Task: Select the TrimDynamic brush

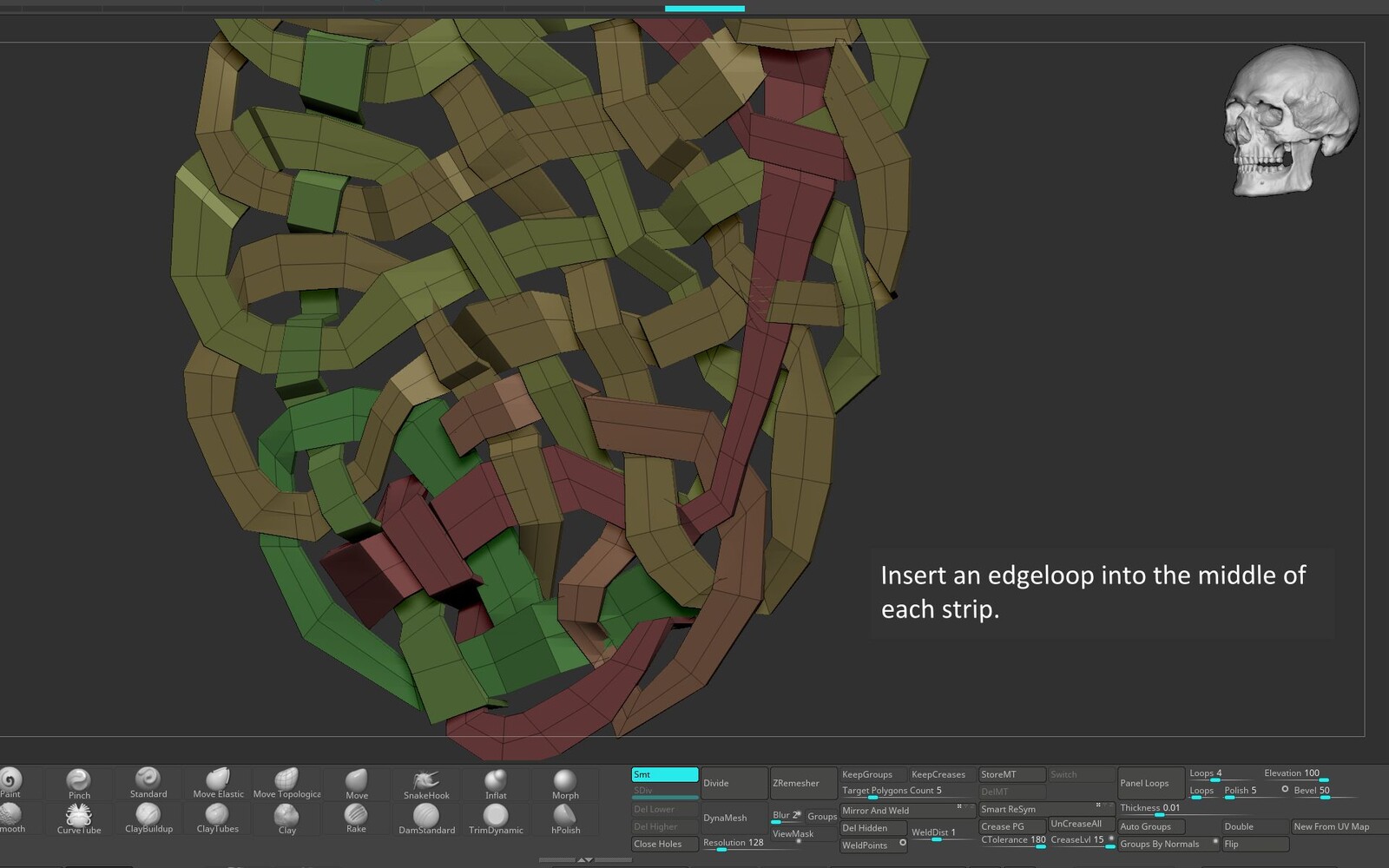Action: tap(496, 819)
